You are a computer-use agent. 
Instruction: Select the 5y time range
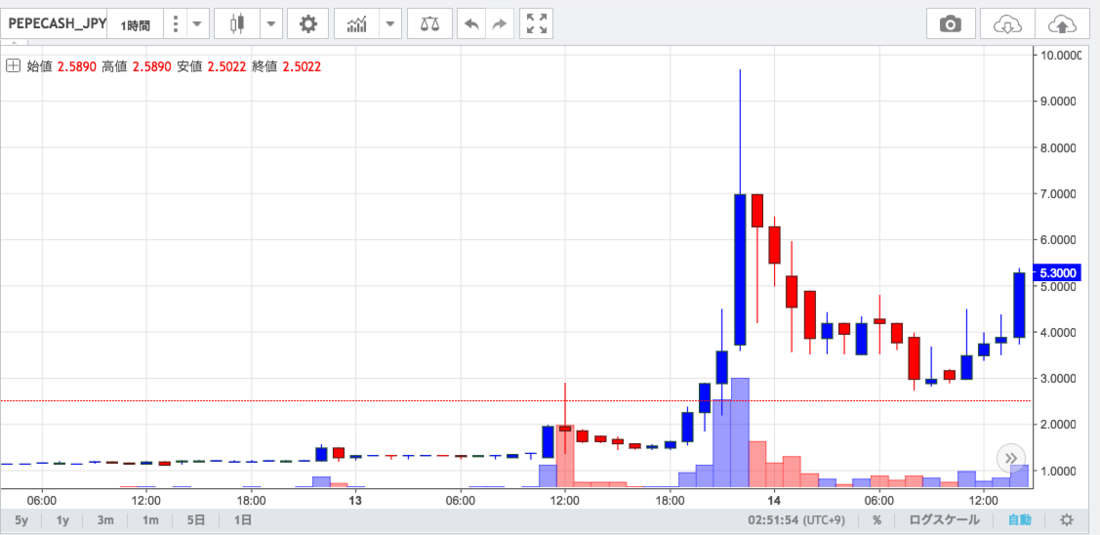pyautogui.click(x=22, y=520)
